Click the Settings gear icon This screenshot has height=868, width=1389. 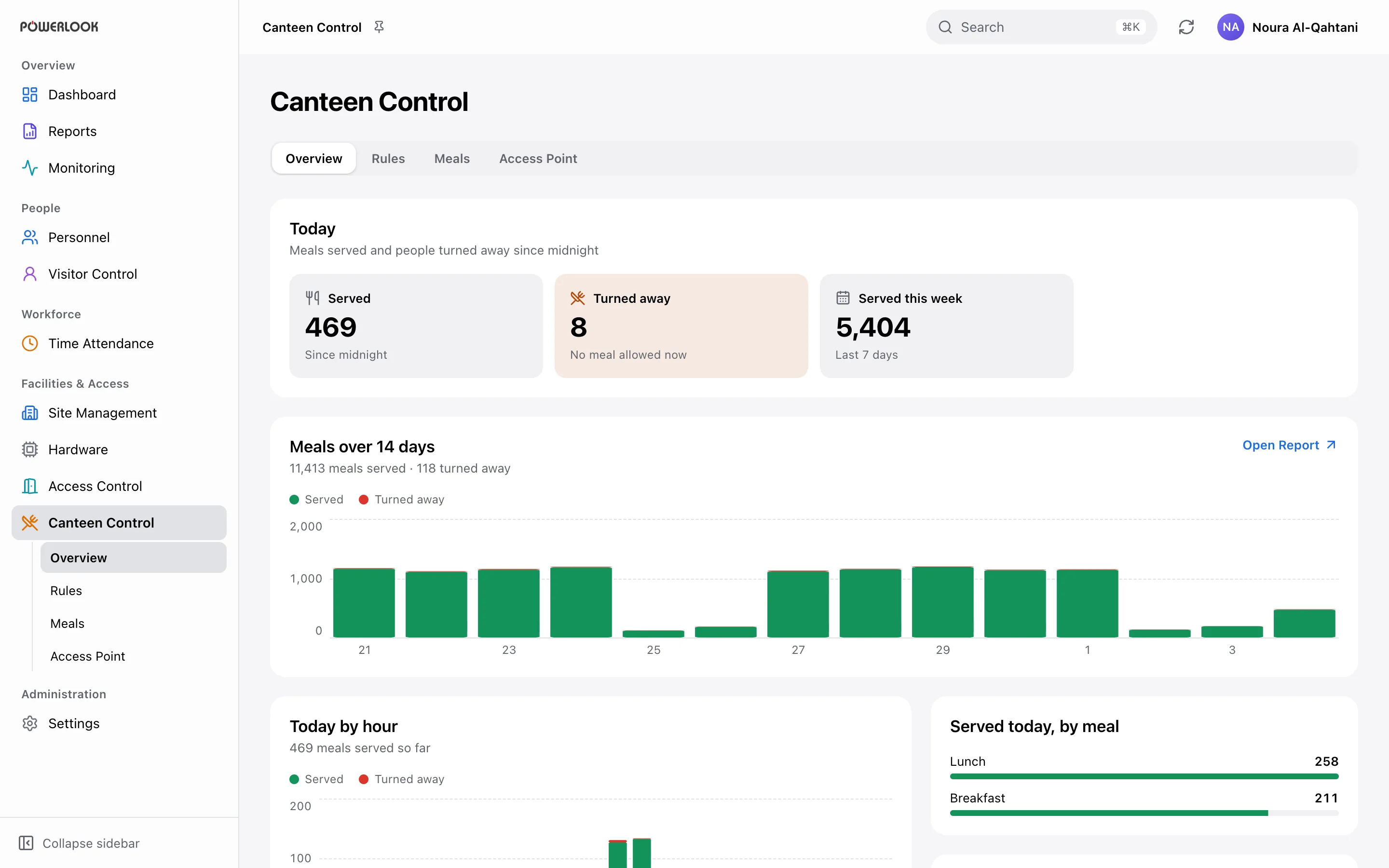point(30,724)
